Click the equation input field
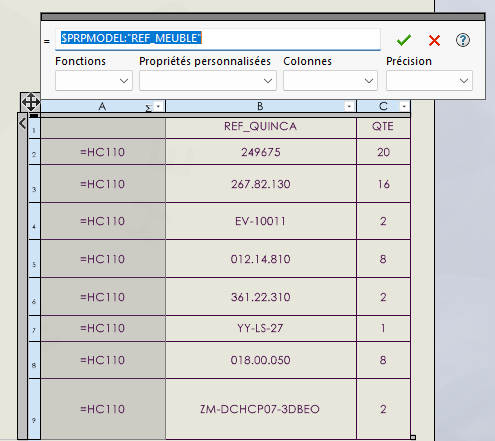Screen dimensions: 495x441 [218, 39]
